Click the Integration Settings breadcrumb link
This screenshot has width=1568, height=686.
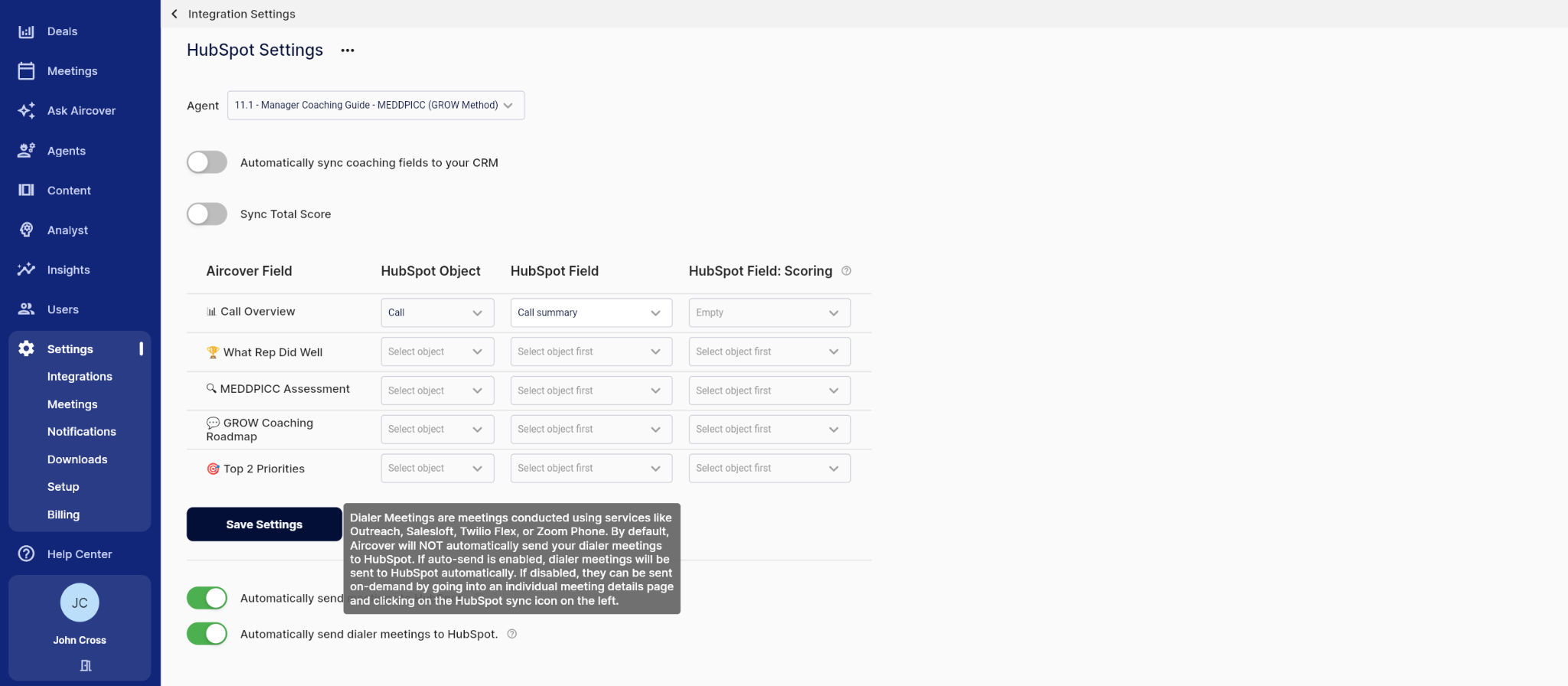tap(241, 14)
